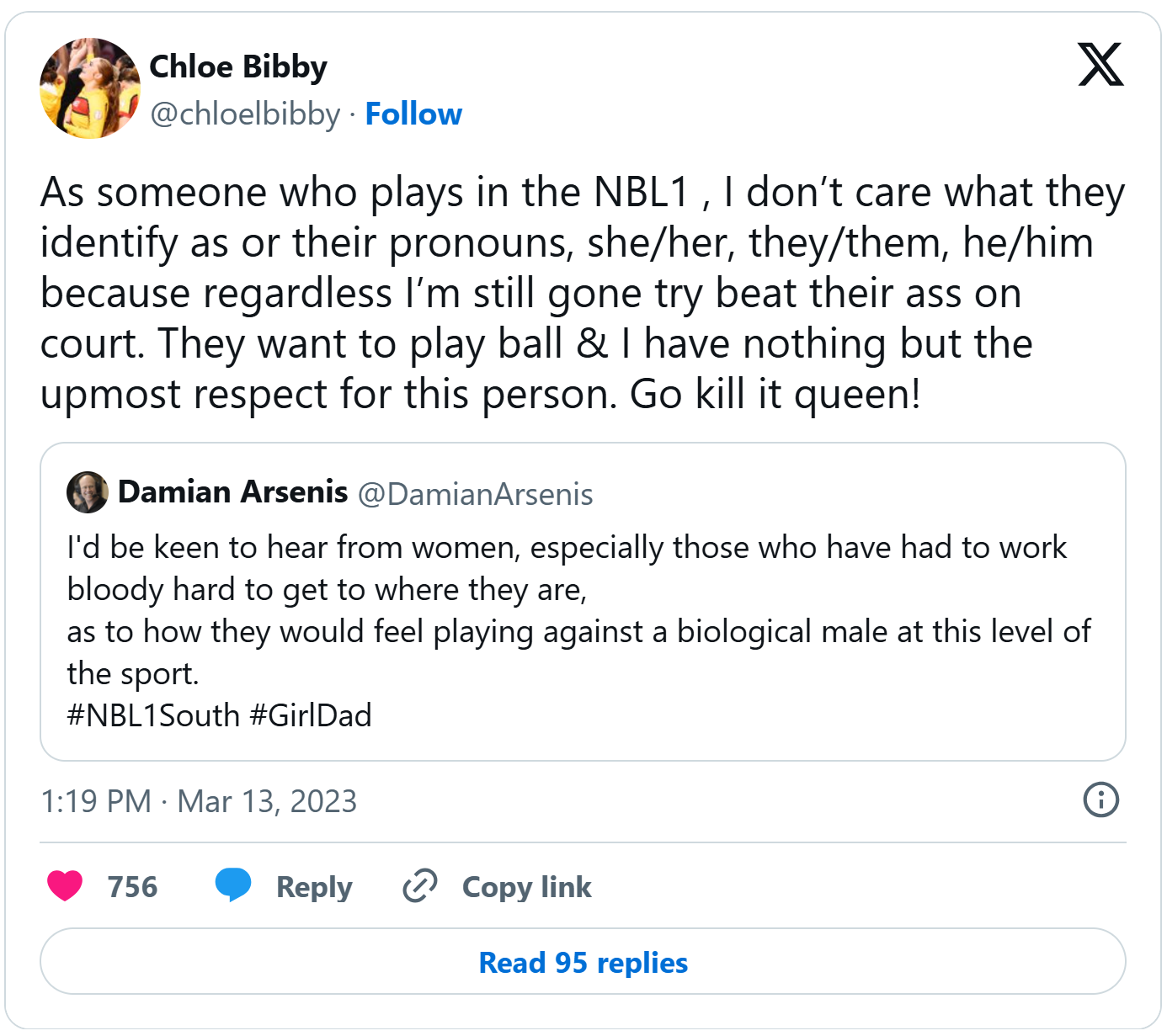Open Read 95 replies
1167x1036 pixels.
tap(583, 962)
